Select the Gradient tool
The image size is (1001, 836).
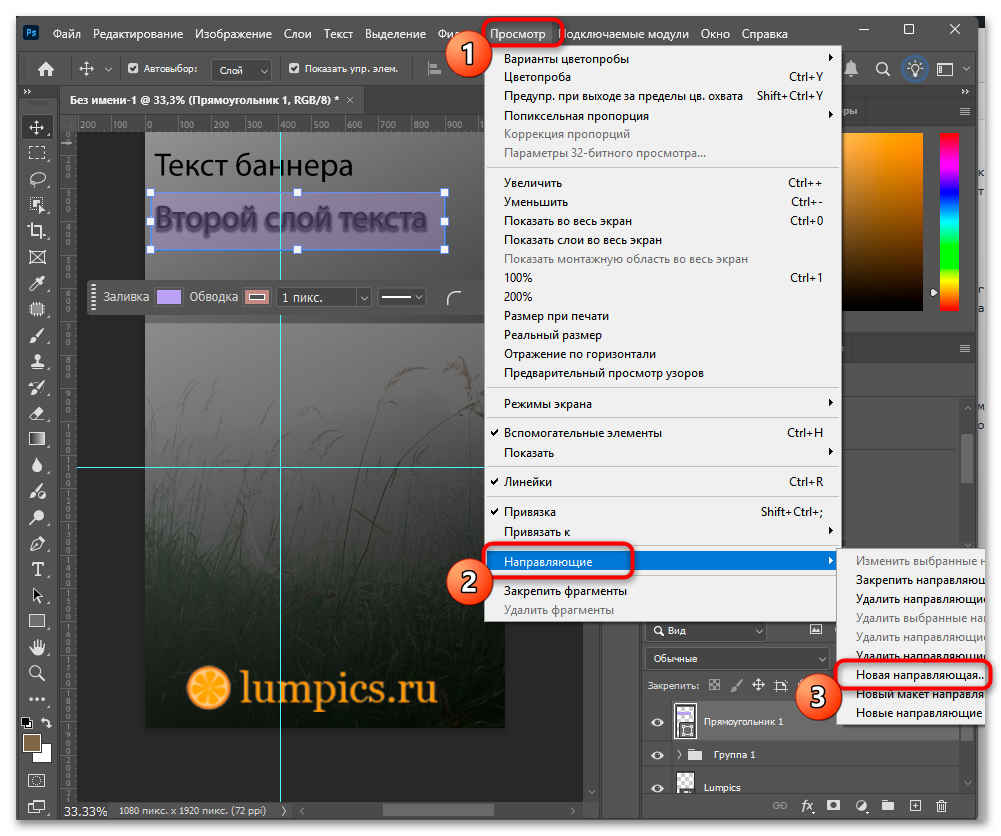(x=37, y=440)
